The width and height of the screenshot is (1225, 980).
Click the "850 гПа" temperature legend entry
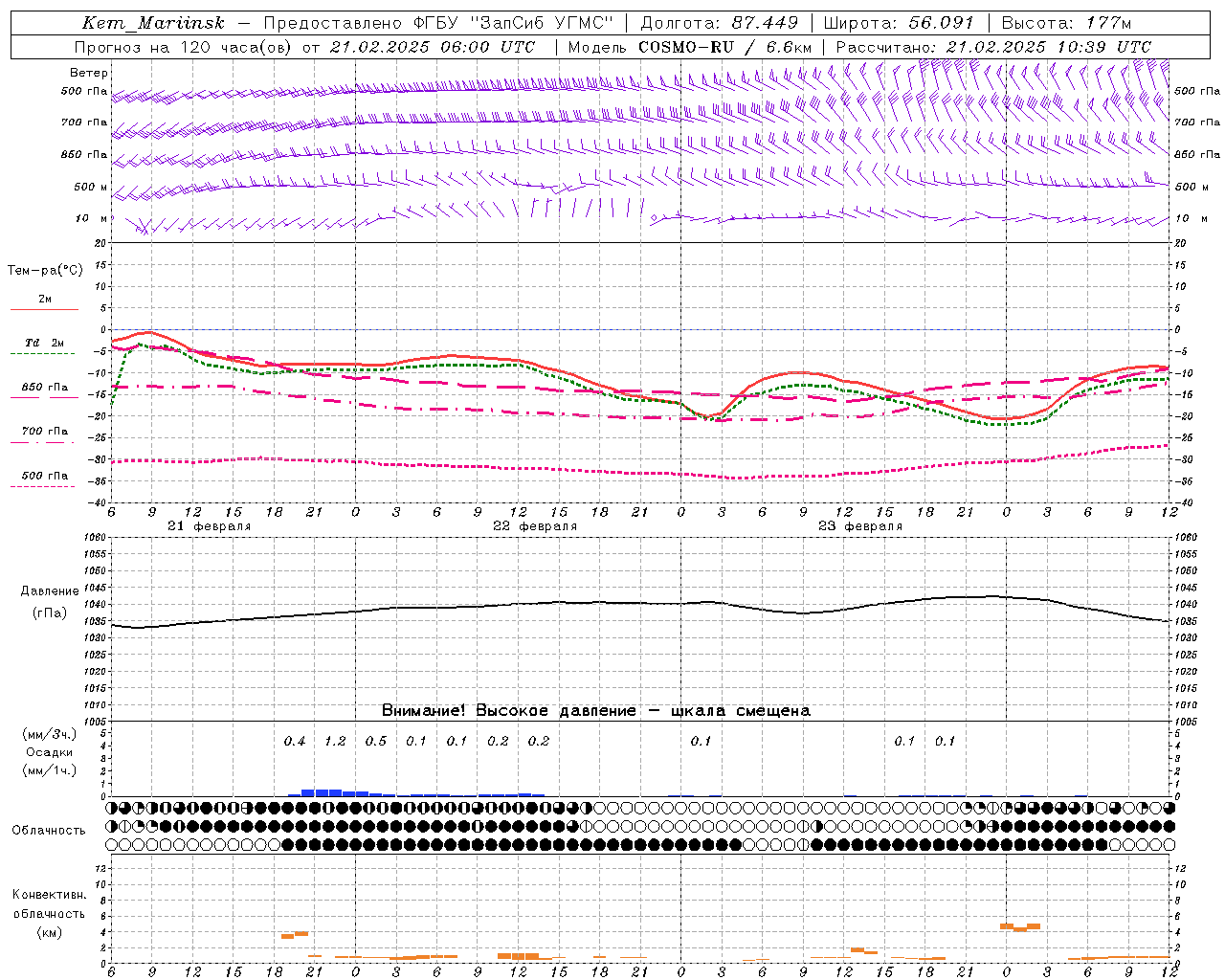[x=45, y=388]
